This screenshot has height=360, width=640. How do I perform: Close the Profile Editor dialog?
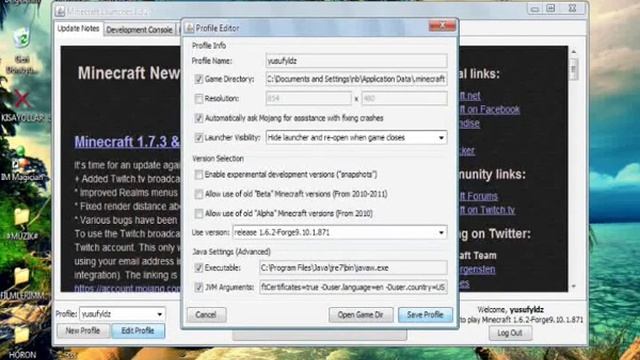coord(442,26)
